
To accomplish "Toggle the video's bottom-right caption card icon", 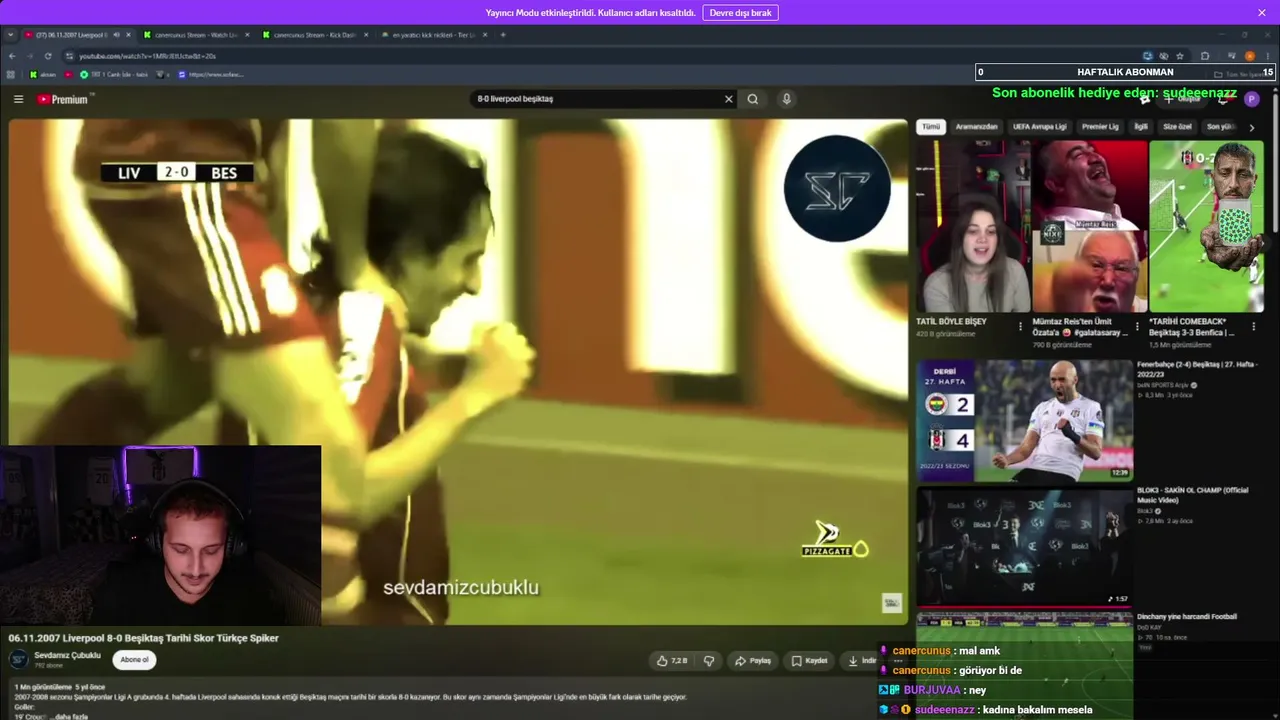I will click(x=892, y=602).
